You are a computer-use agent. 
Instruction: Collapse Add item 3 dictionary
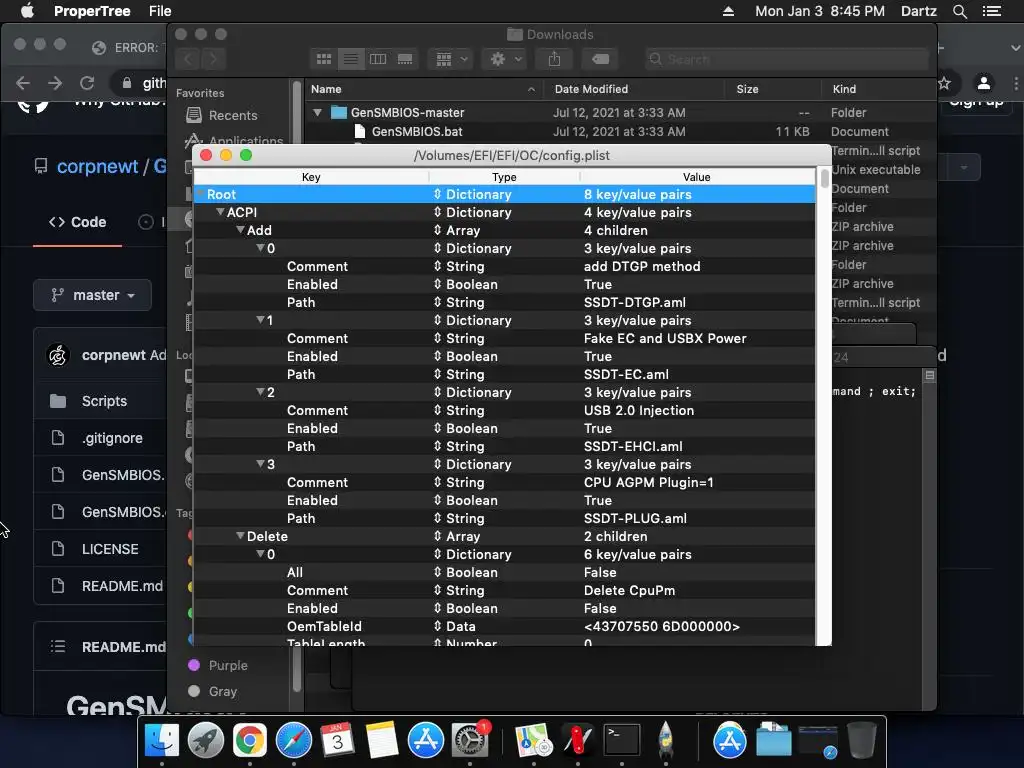260,464
